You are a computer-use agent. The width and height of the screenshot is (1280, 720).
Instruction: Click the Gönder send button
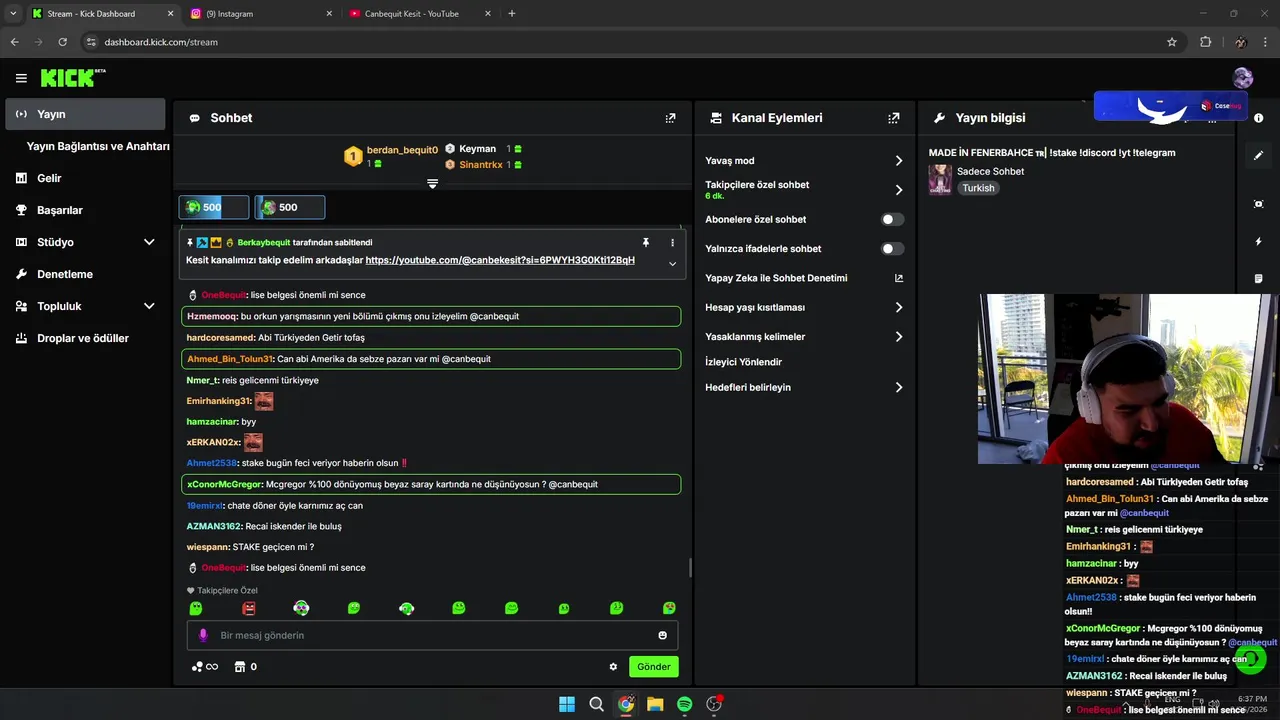[654, 667]
